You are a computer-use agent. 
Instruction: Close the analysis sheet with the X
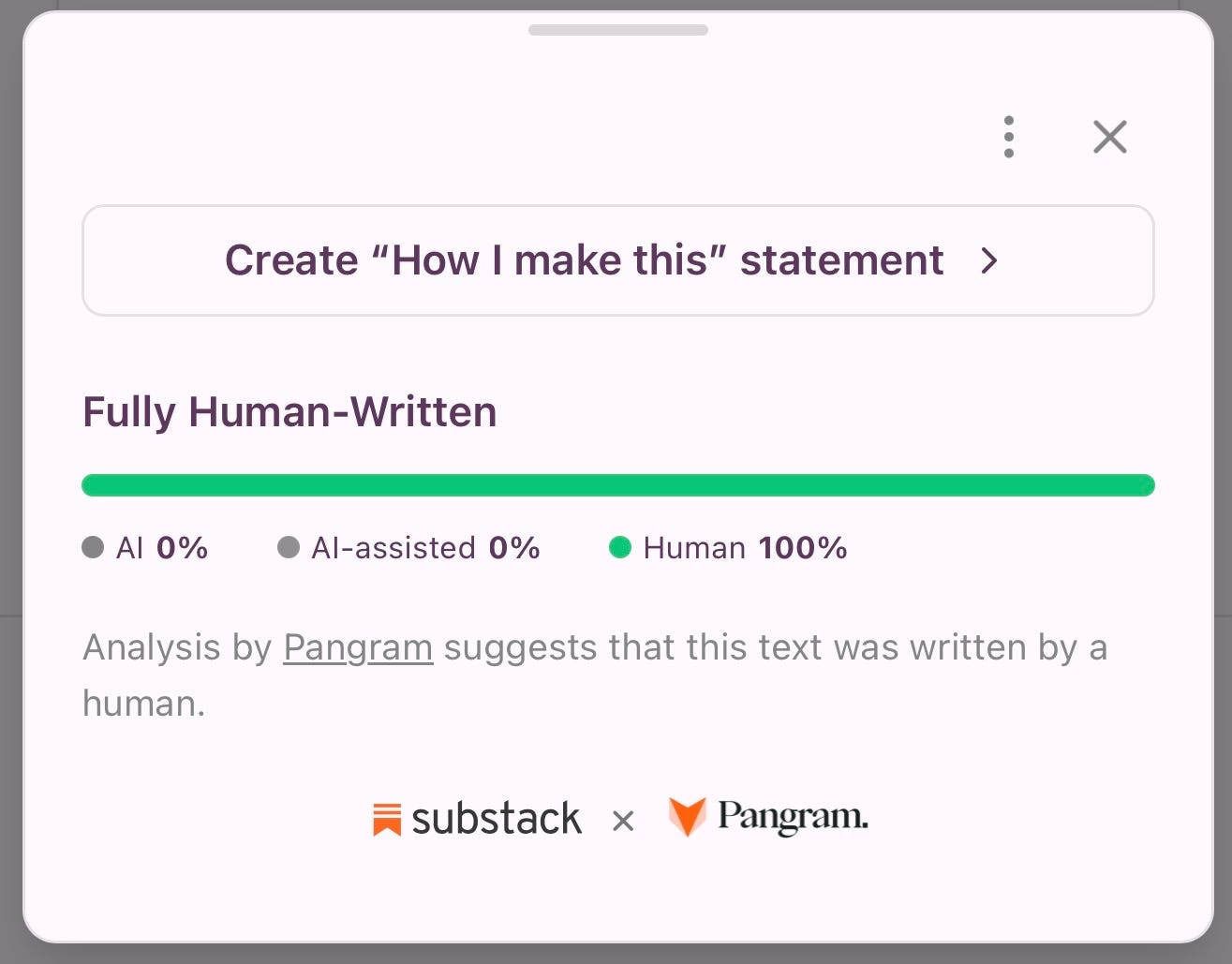click(x=1110, y=137)
